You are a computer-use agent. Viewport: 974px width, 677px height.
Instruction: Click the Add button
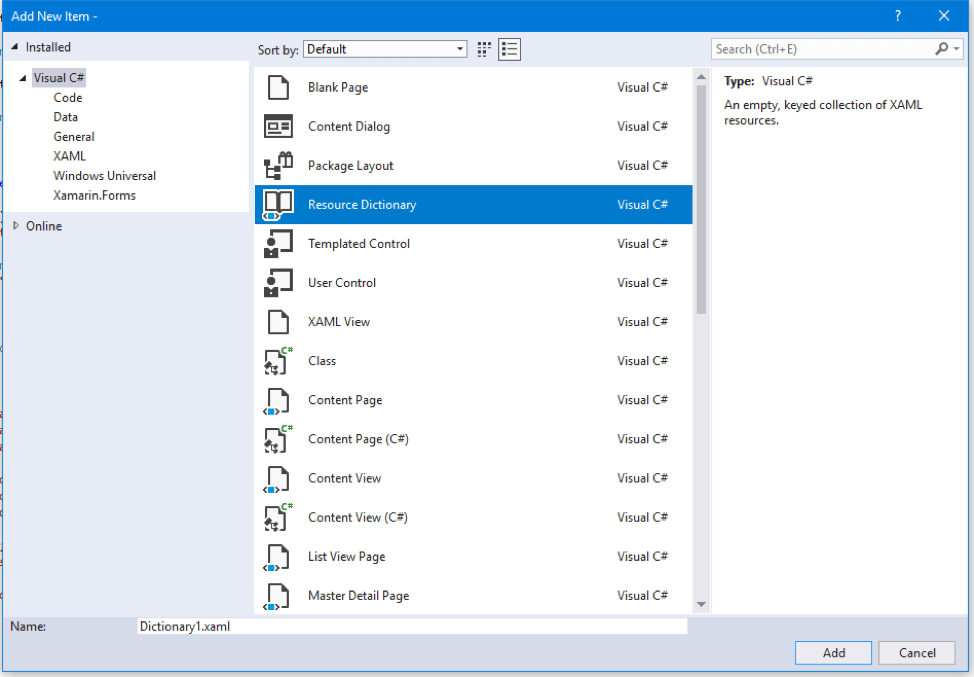pos(833,652)
